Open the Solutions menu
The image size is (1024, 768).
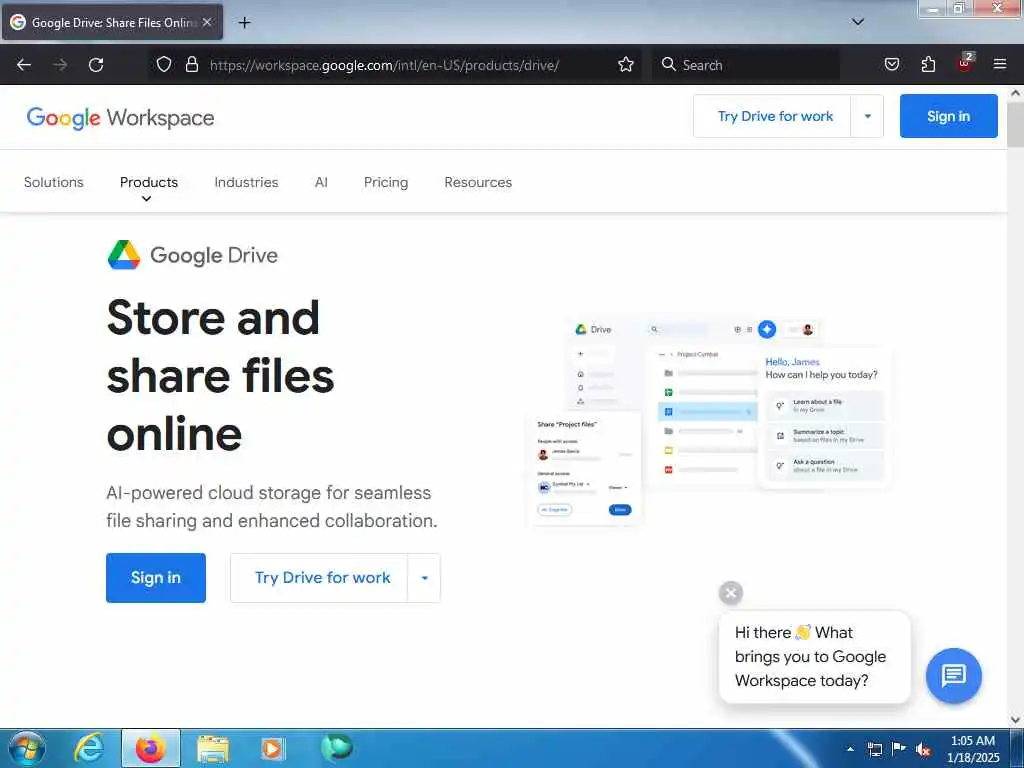pos(54,182)
